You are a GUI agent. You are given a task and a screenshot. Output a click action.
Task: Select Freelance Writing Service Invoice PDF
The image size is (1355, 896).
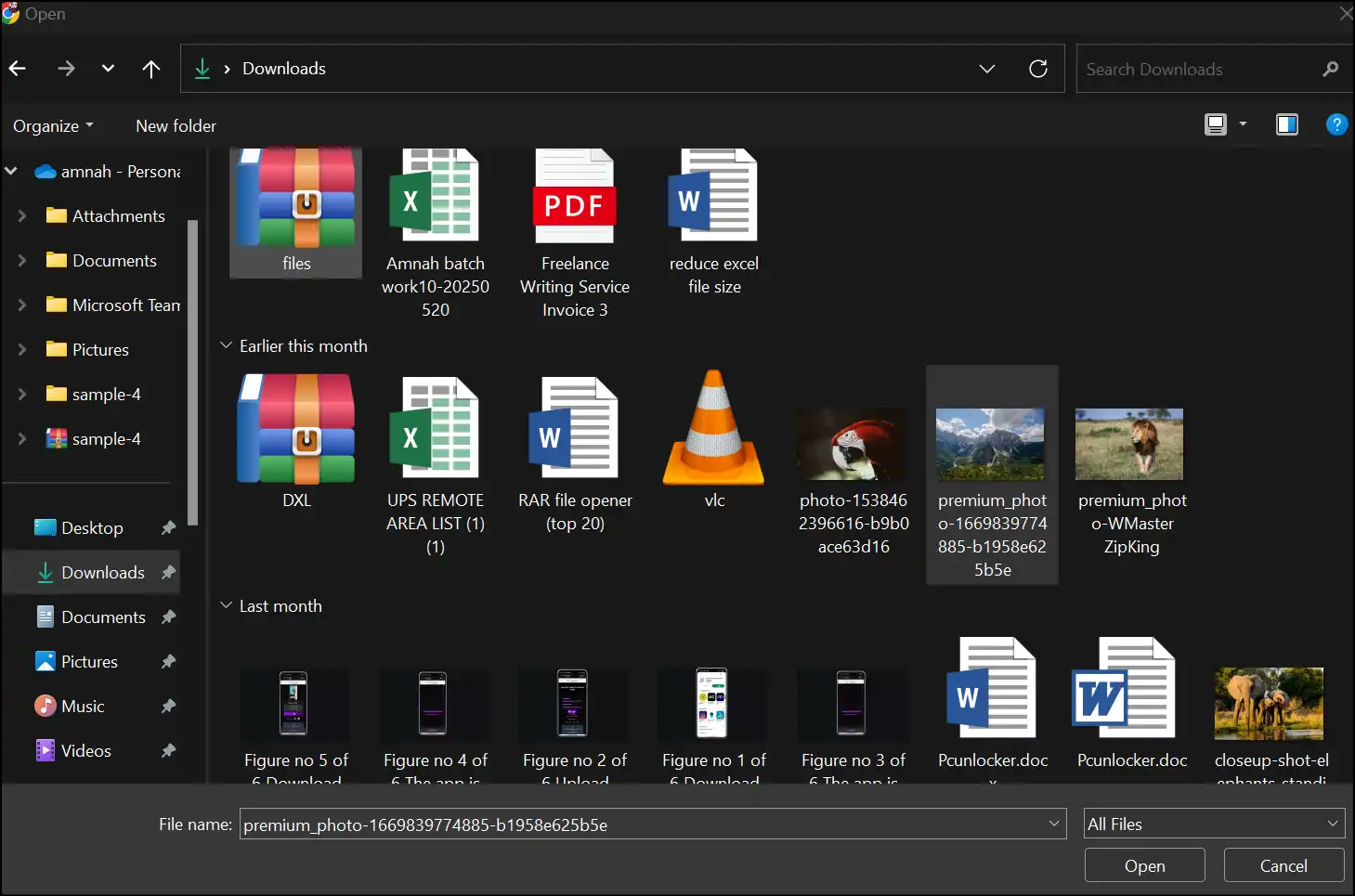point(575,234)
